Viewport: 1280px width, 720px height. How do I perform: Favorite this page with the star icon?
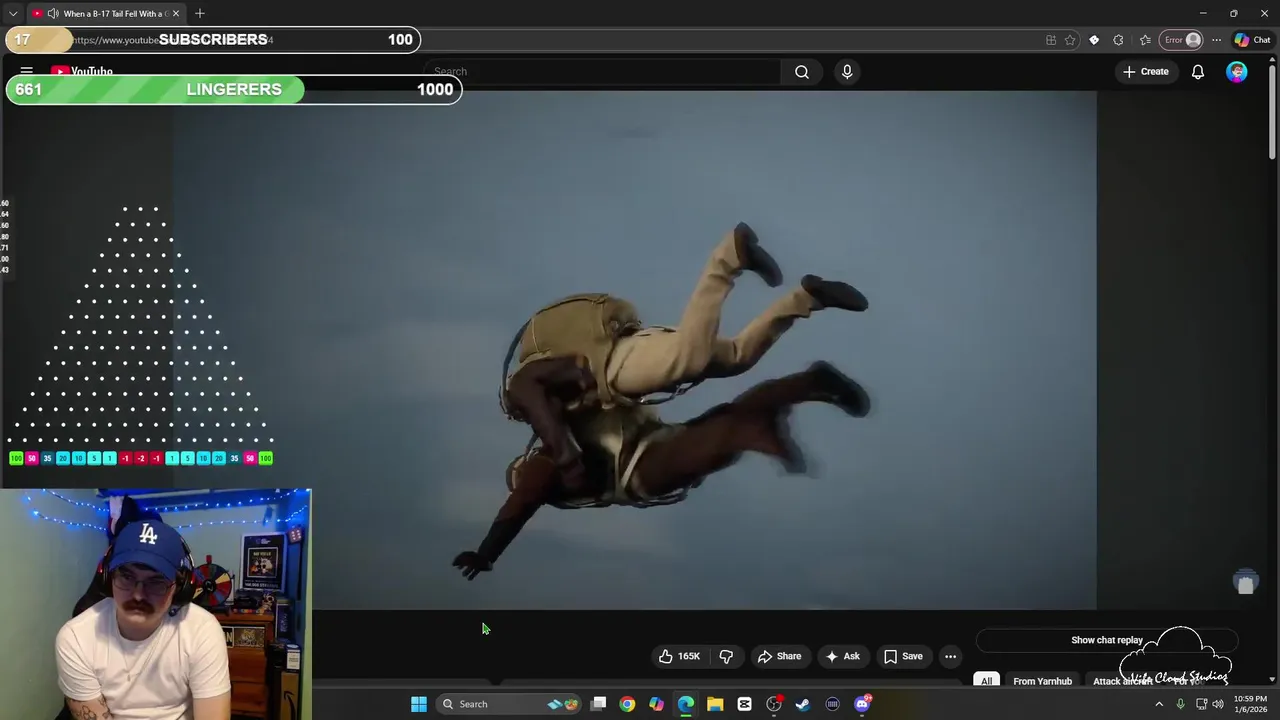[x=1070, y=40]
